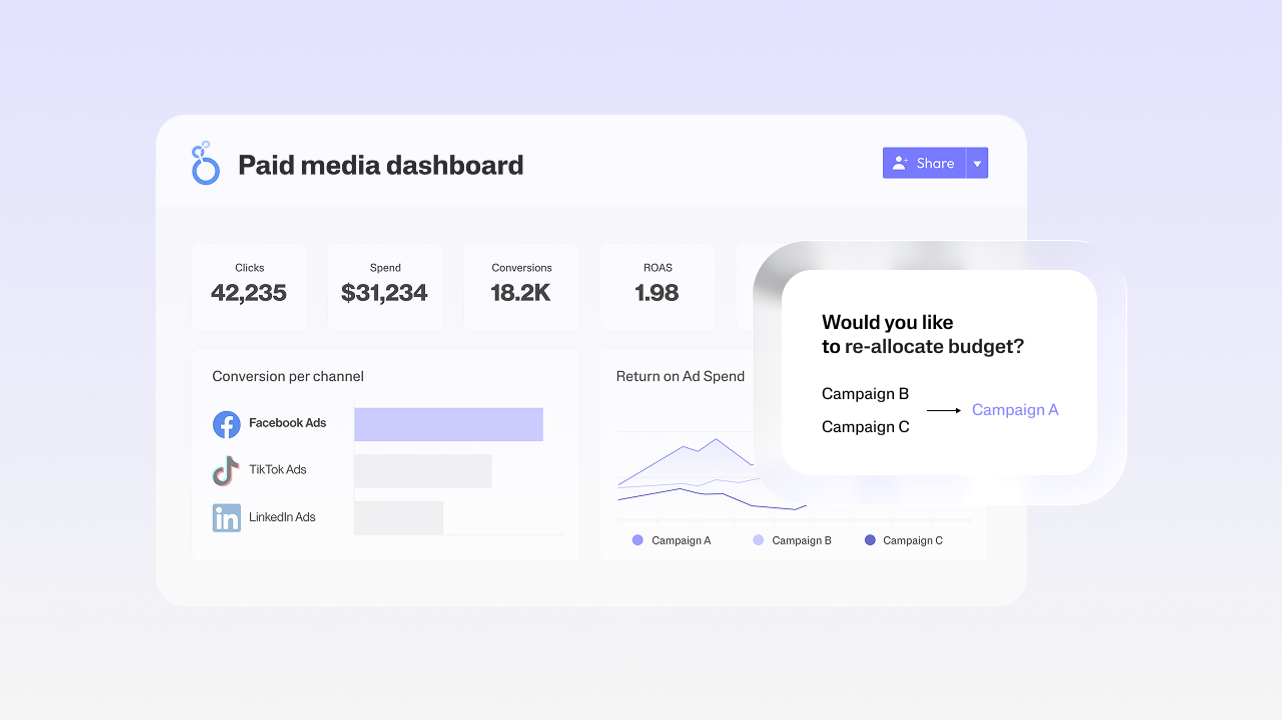Click the LinkedIn Ads icon
The width and height of the screenshot is (1282, 720).
[x=227, y=517]
